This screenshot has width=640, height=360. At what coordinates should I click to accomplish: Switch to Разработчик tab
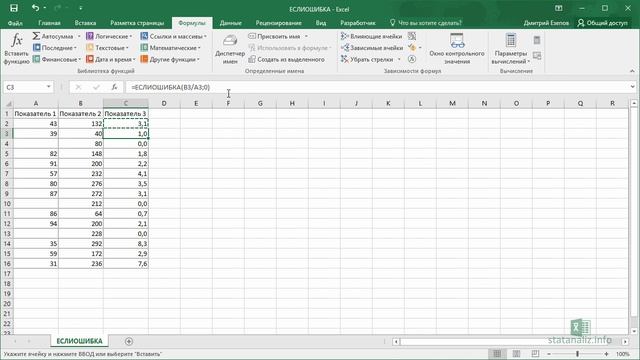point(358,23)
